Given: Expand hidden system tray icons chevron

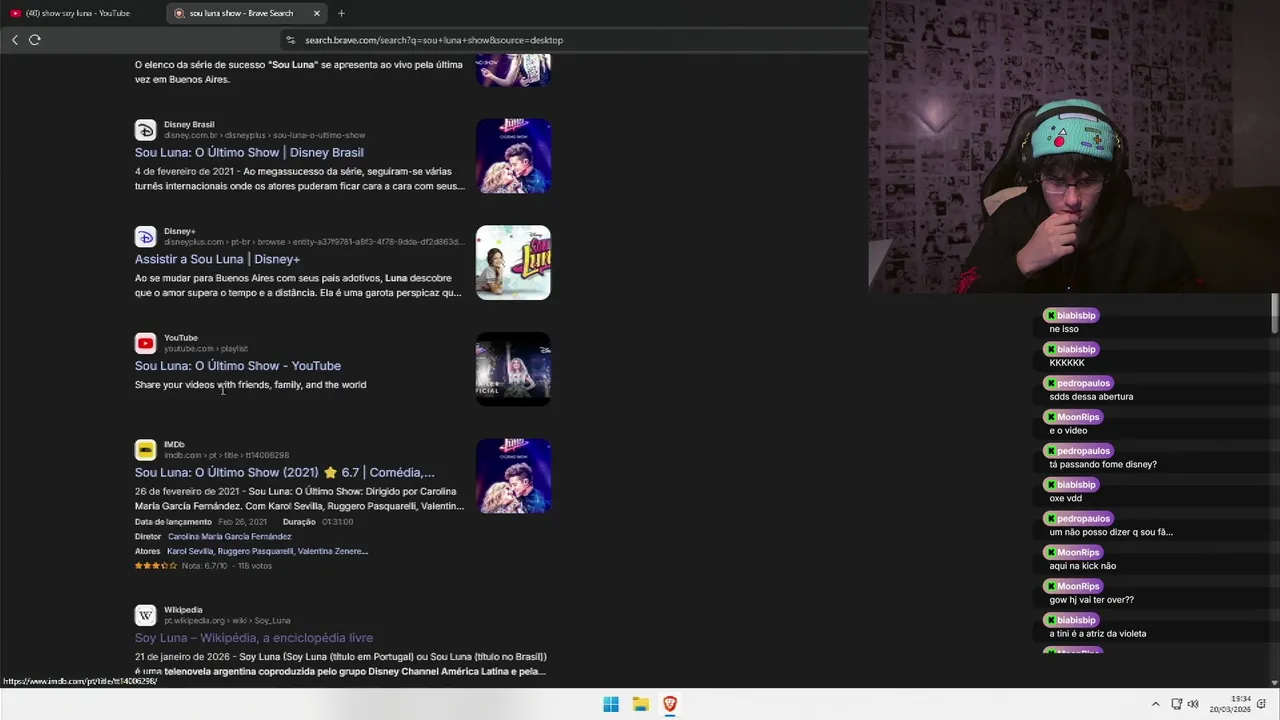Looking at the screenshot, I should [x=1155, y=704].
